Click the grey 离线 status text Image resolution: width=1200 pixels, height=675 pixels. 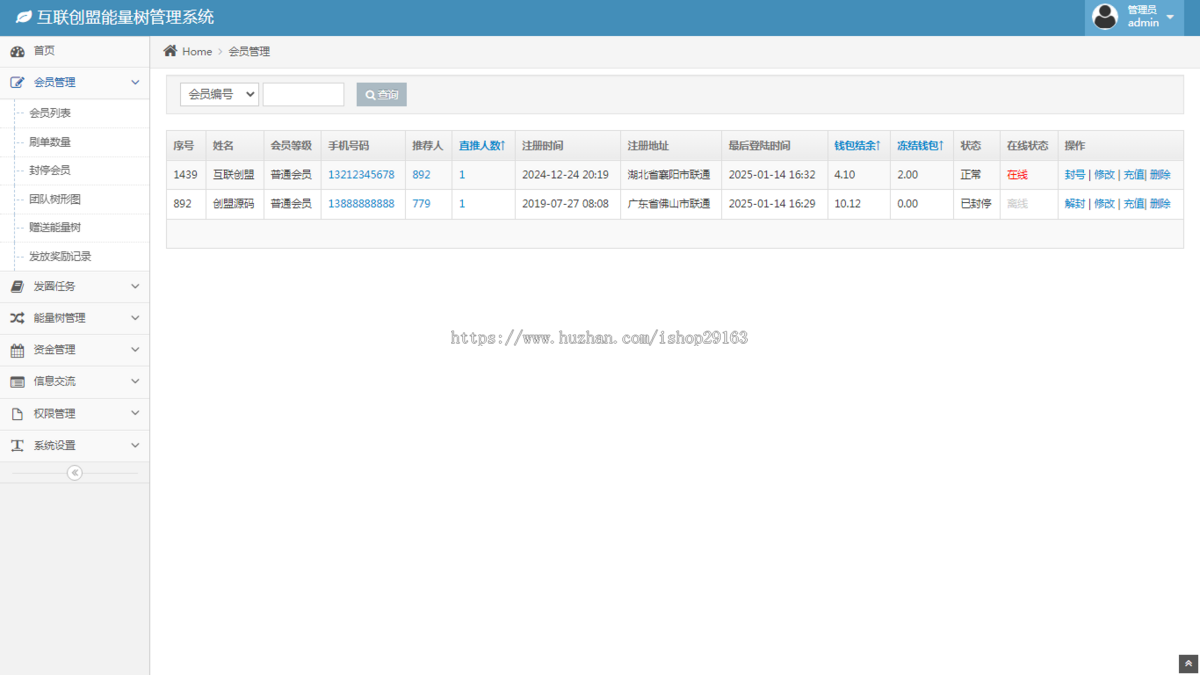coord(1017,204)
